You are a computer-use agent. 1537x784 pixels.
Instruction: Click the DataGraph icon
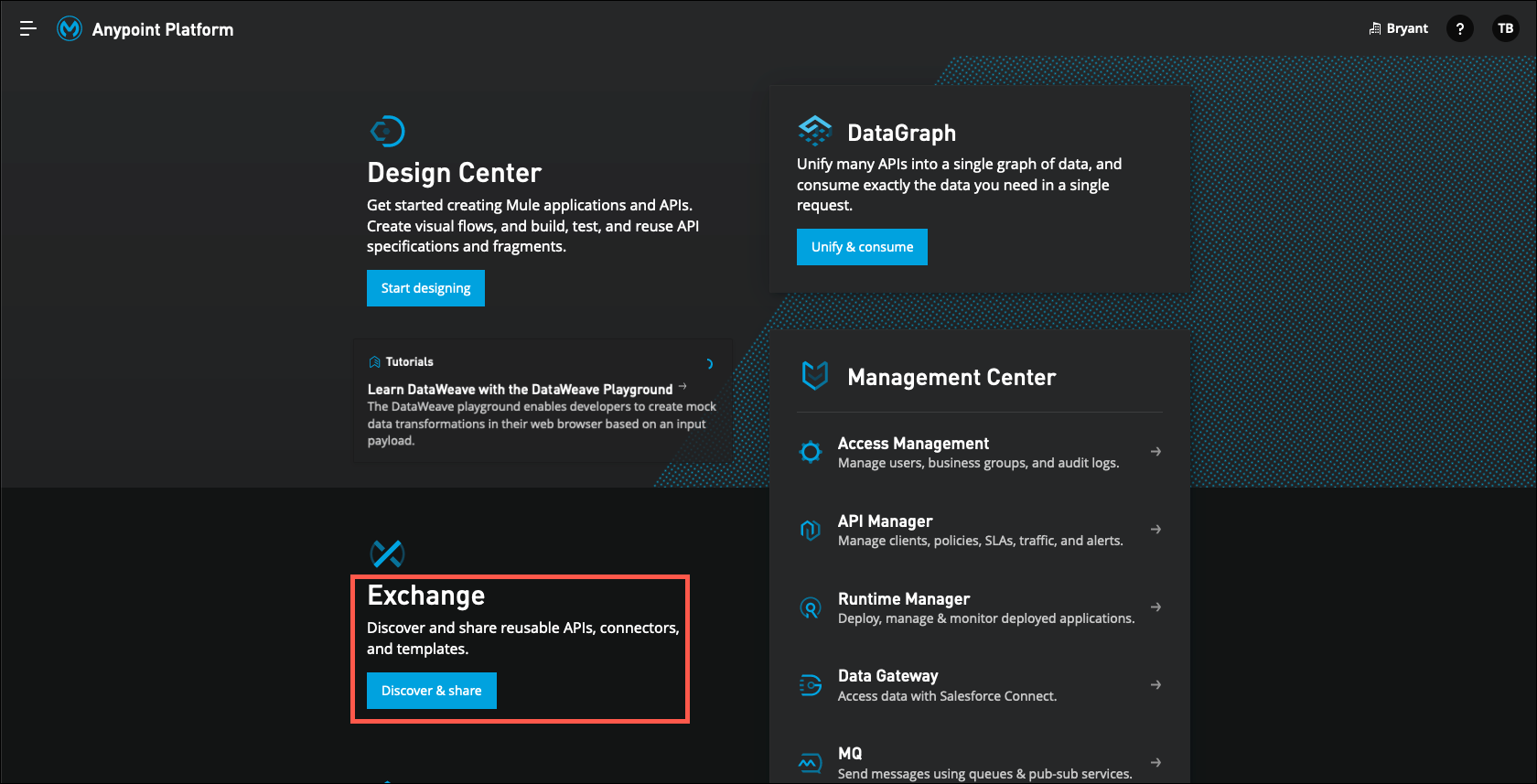814,131
